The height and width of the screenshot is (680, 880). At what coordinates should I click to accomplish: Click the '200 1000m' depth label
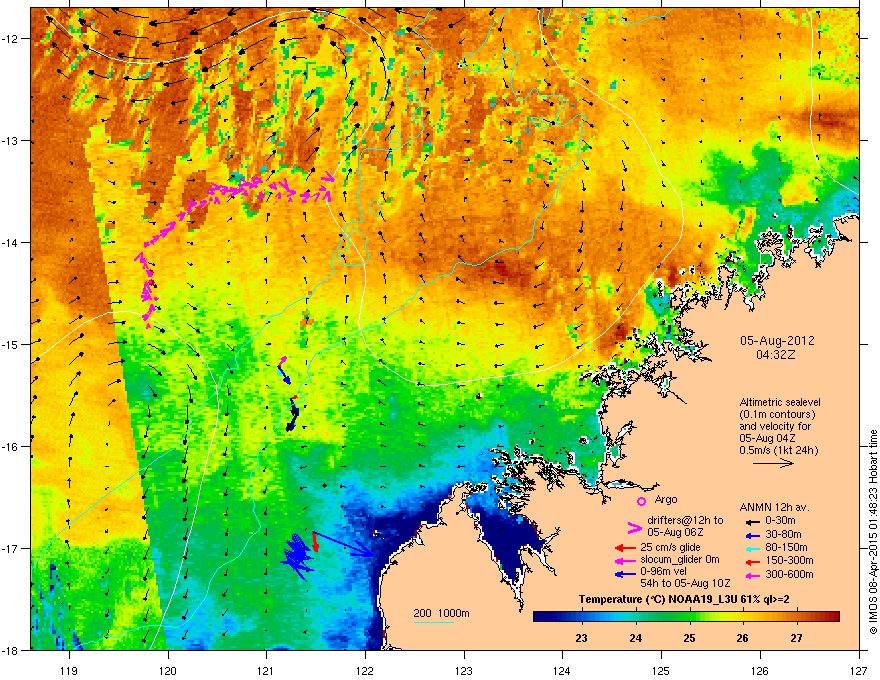pyautogui.click(x=441, y=613)
